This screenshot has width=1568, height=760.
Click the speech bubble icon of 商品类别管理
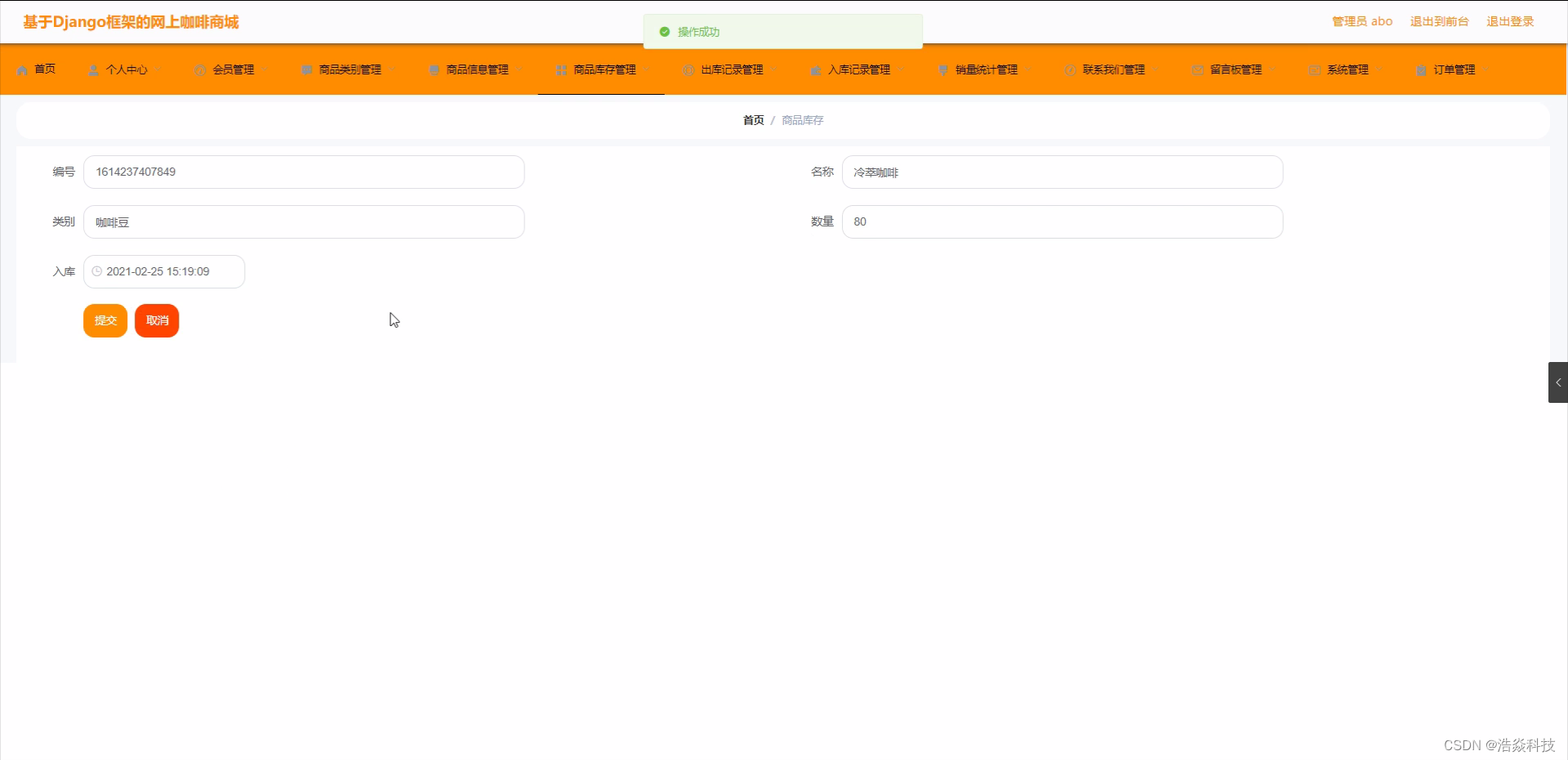pos(305,69)
